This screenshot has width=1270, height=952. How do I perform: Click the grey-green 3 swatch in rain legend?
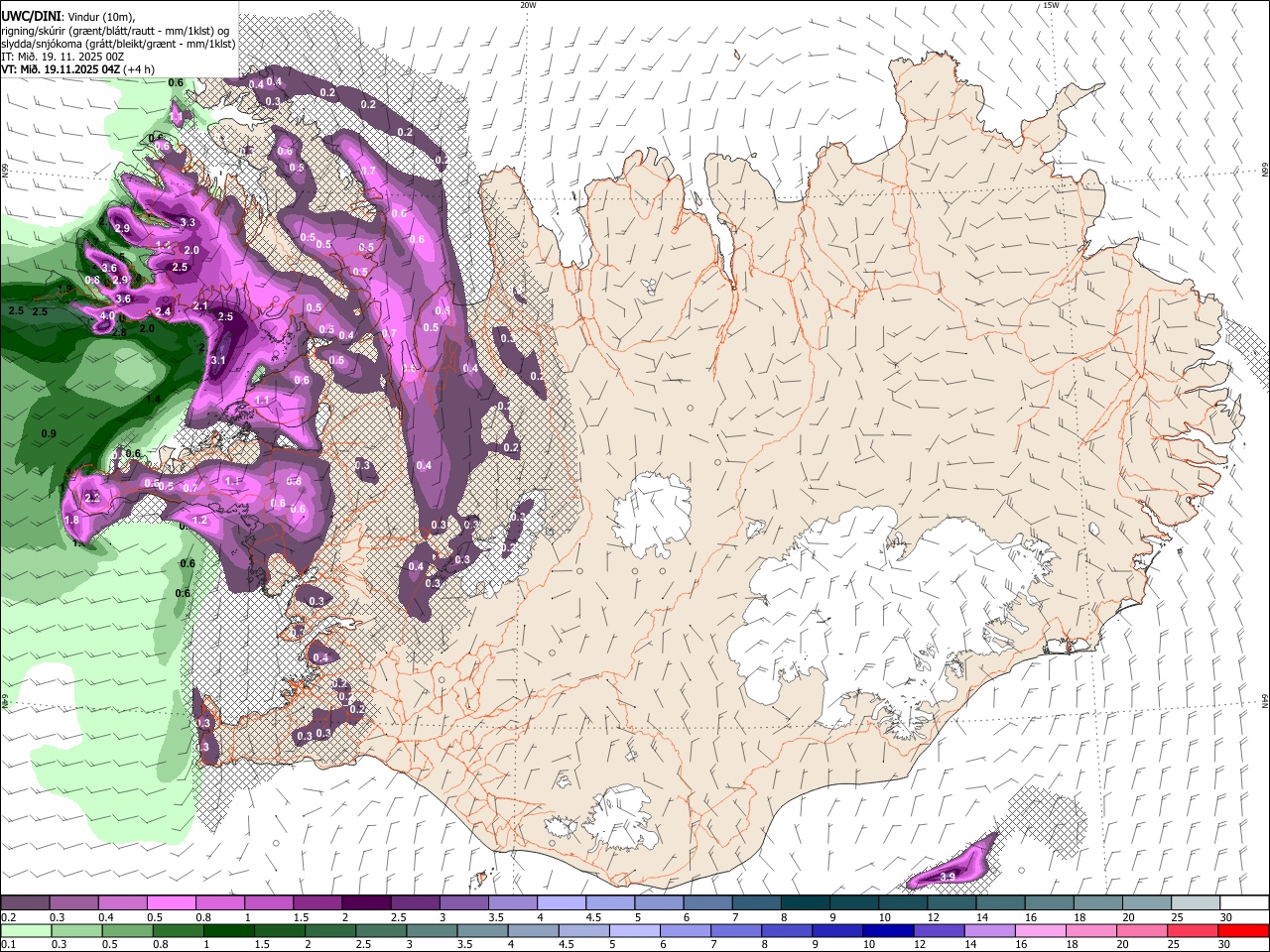[x=431, y=930]
